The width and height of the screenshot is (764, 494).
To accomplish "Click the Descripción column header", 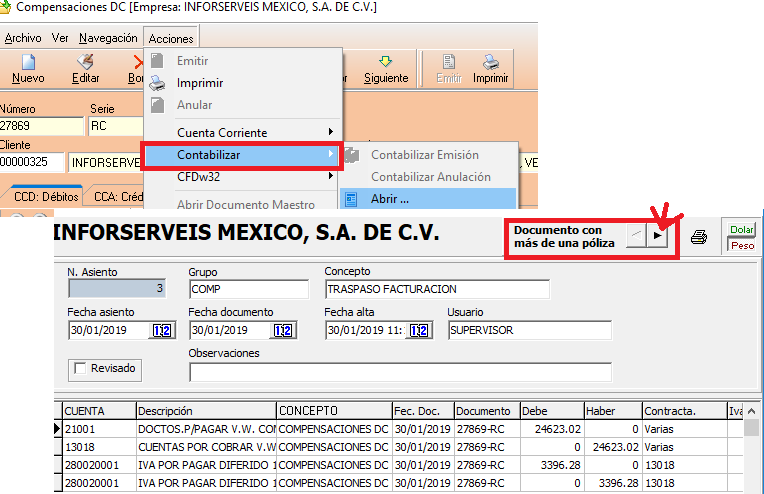I will click(206, 411).
